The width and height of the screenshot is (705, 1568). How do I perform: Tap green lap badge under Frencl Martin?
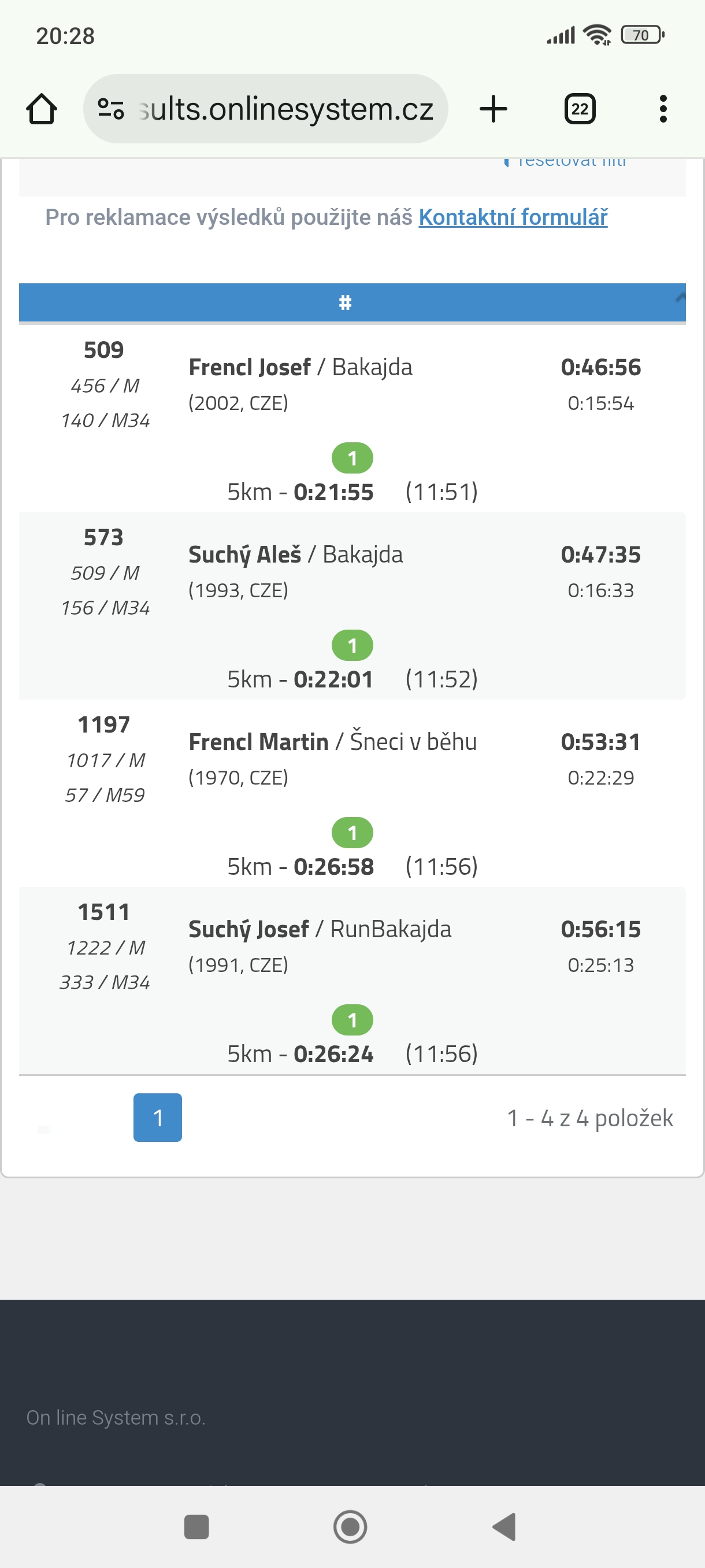click(x=352, y=833)
